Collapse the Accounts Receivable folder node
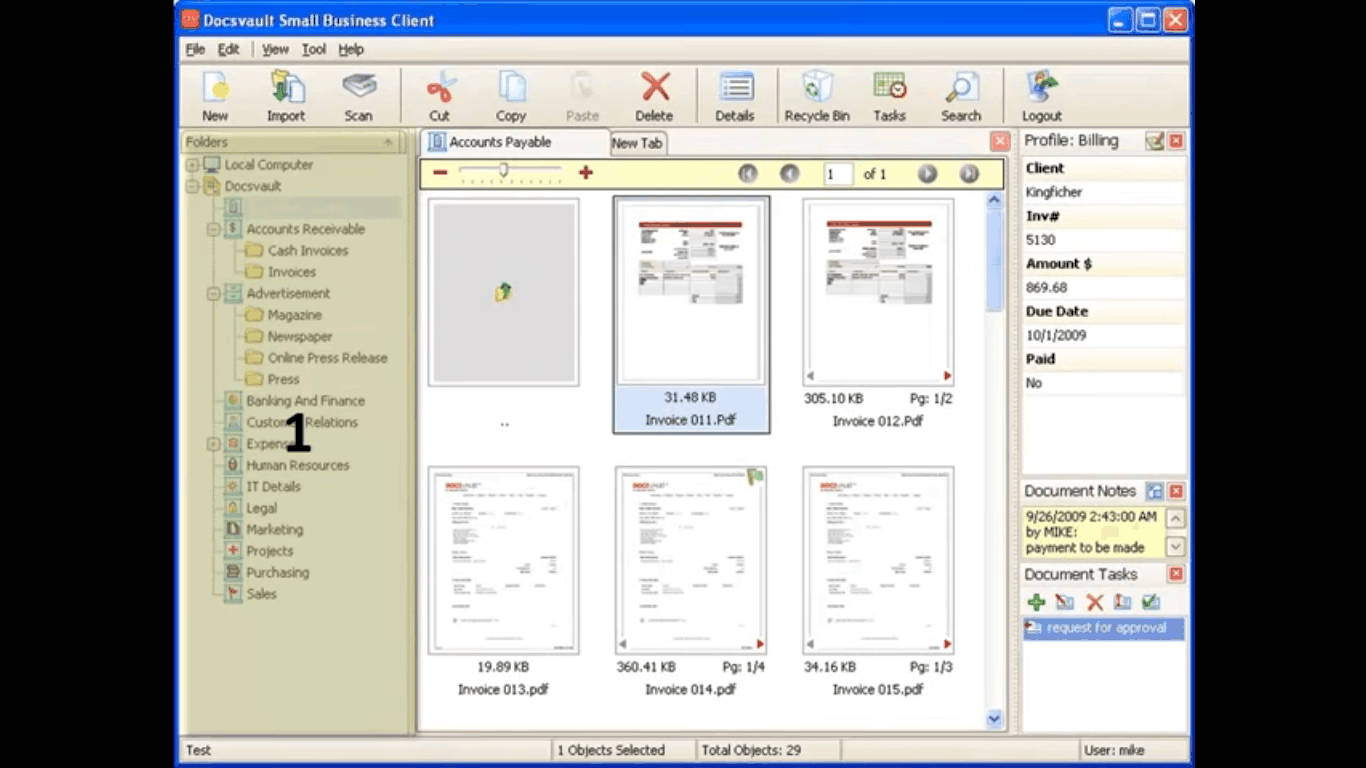 pos(213,229)
